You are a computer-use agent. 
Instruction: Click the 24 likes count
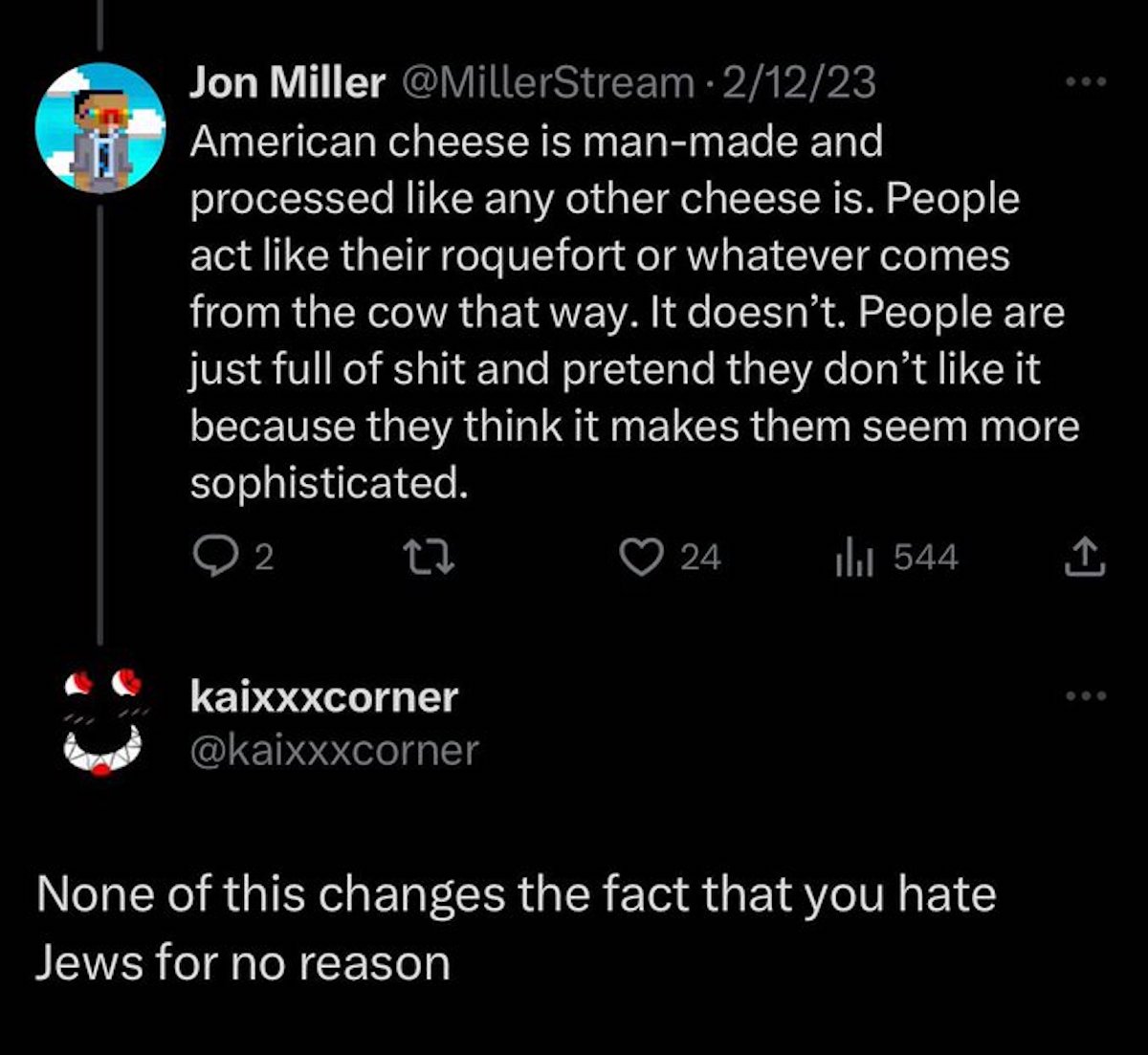tap(700, 557)
